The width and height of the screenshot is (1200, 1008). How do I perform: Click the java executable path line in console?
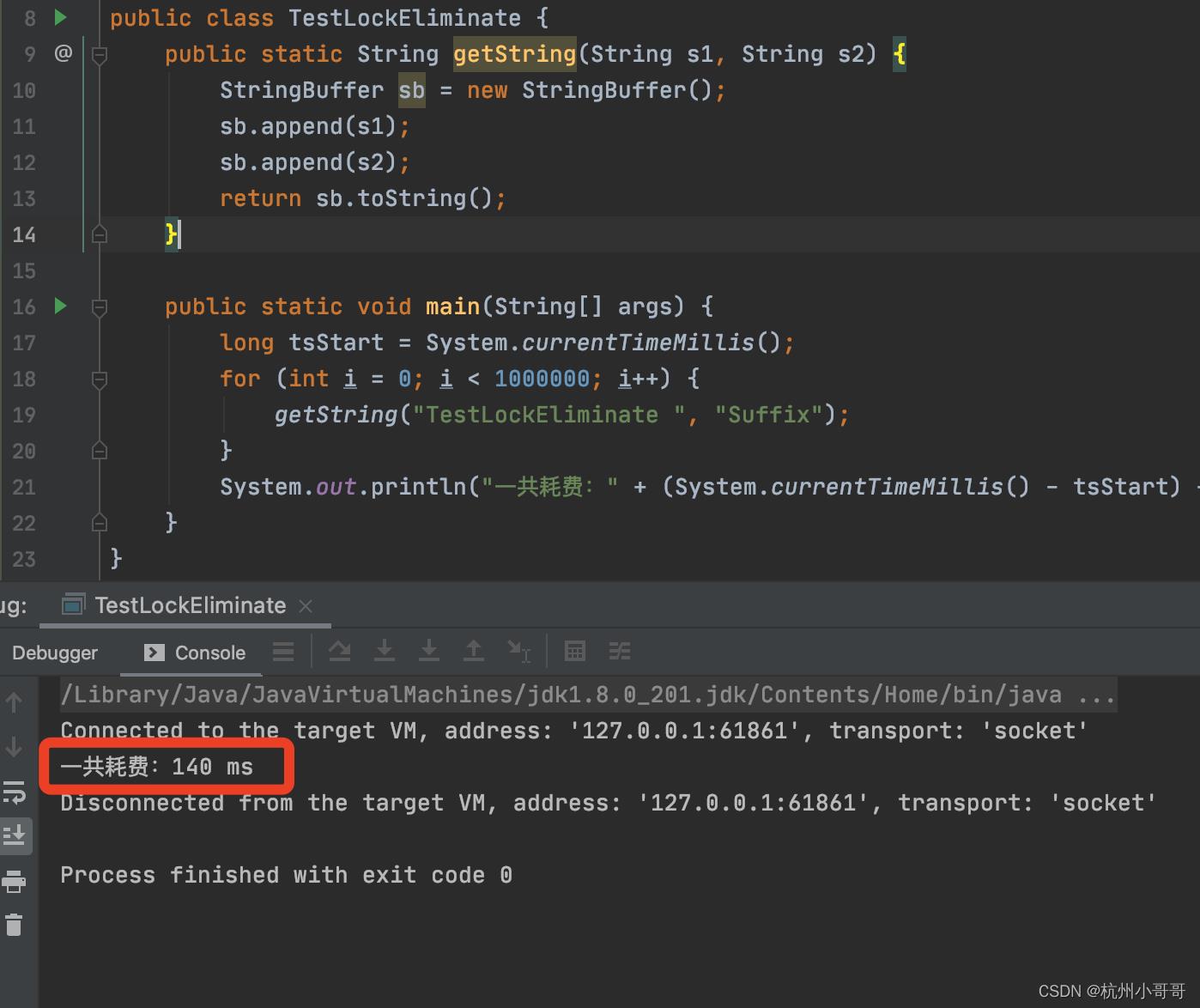[x=588, y=695]
